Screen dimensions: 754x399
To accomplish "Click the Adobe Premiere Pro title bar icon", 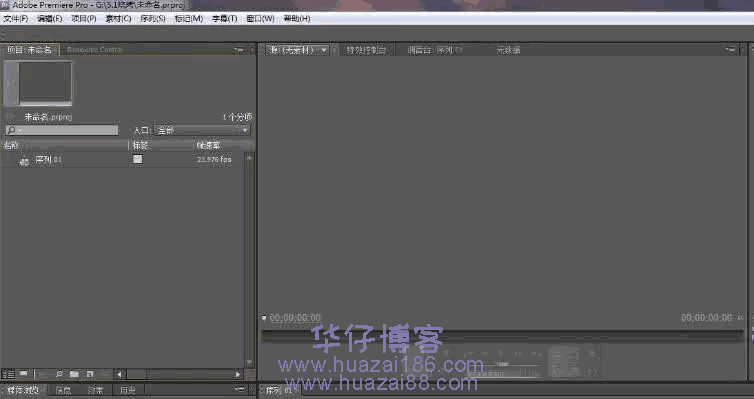I will (5, 5).
